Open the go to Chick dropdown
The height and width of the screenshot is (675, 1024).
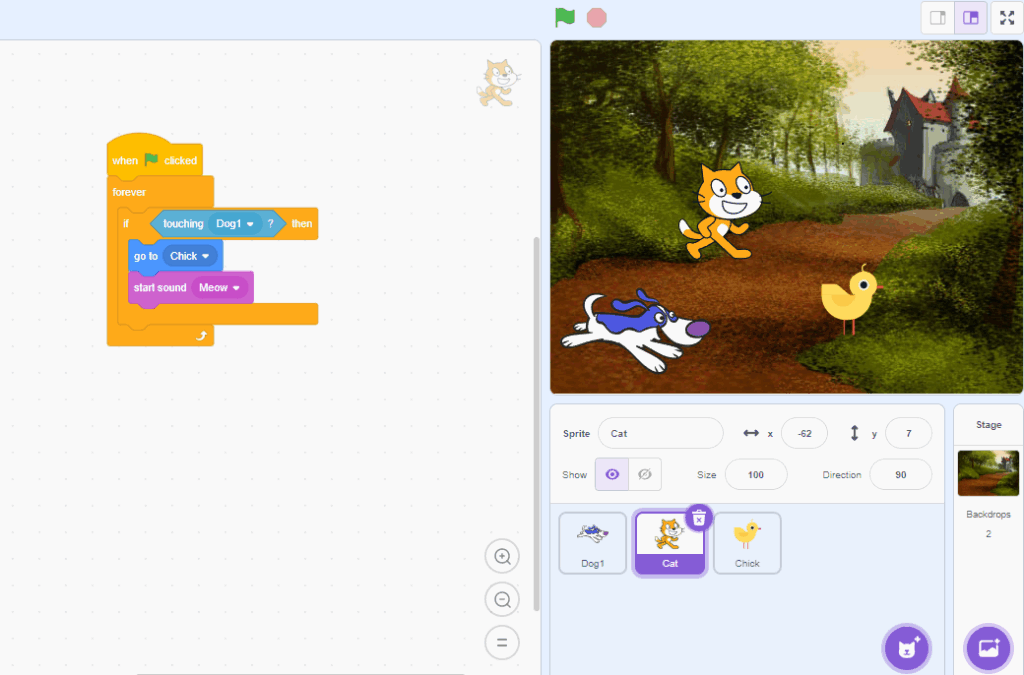[x=189, y=256]
